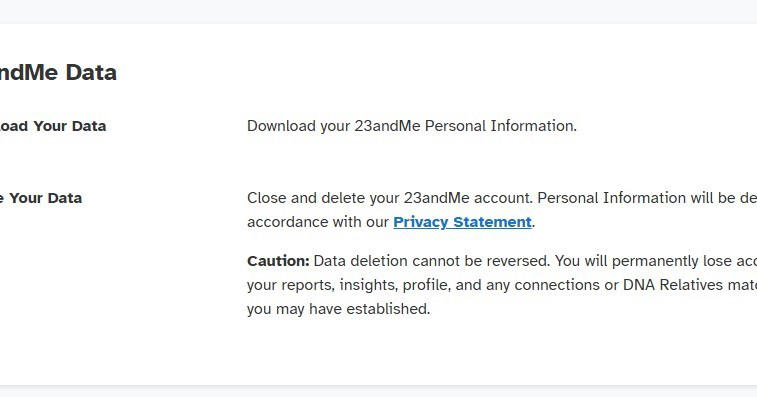Click the bold Caution: label
Screen dimensions: 757x397
278,261
